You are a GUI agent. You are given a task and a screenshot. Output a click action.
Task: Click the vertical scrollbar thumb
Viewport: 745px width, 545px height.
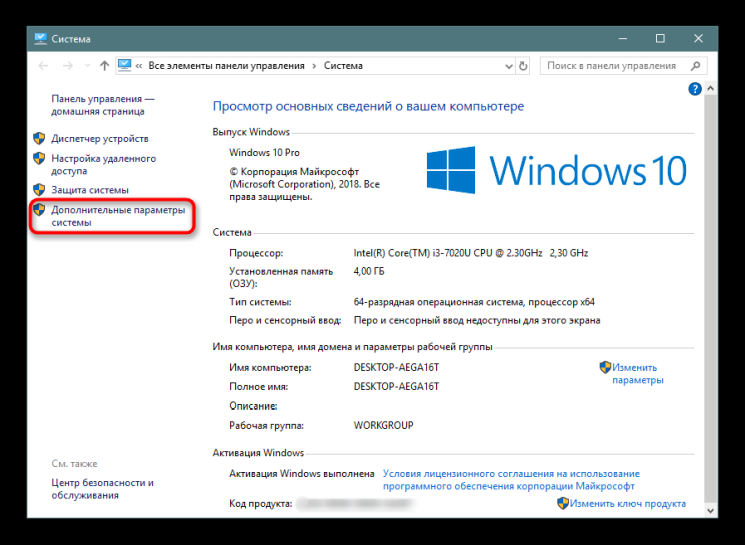click(710, 296)
